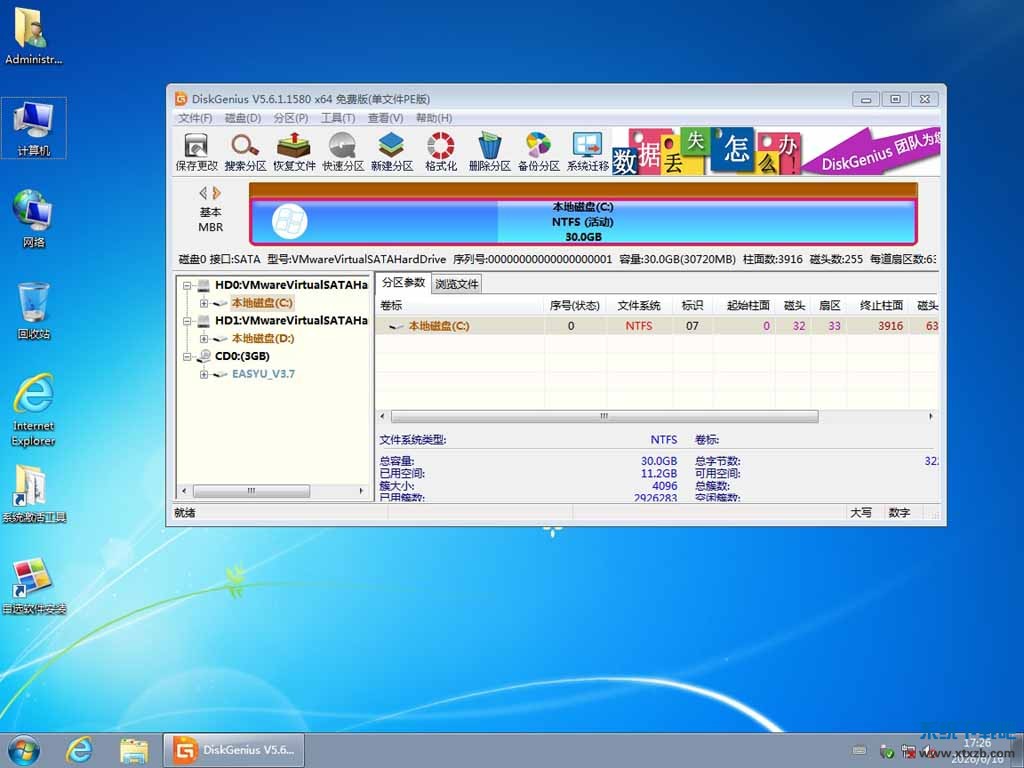Open 自选软件安装 desktop shortcut
The height and width of the screenshot is (768, 1024).
tap(33, 586)
